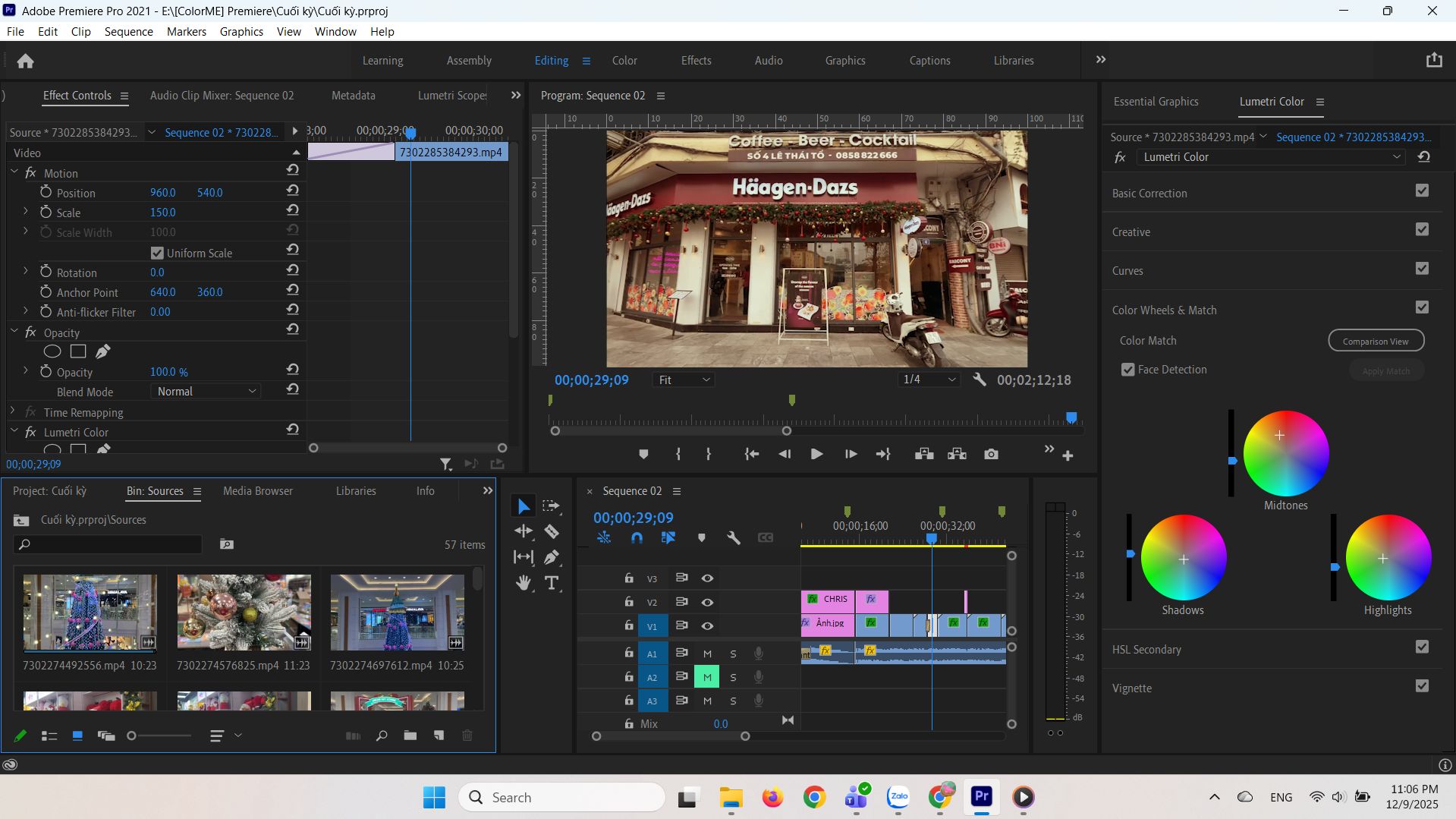This screenshot has height=819, width=1456.
Task: Open timeline display settings wrench
Action: click(x=733, y=537)
